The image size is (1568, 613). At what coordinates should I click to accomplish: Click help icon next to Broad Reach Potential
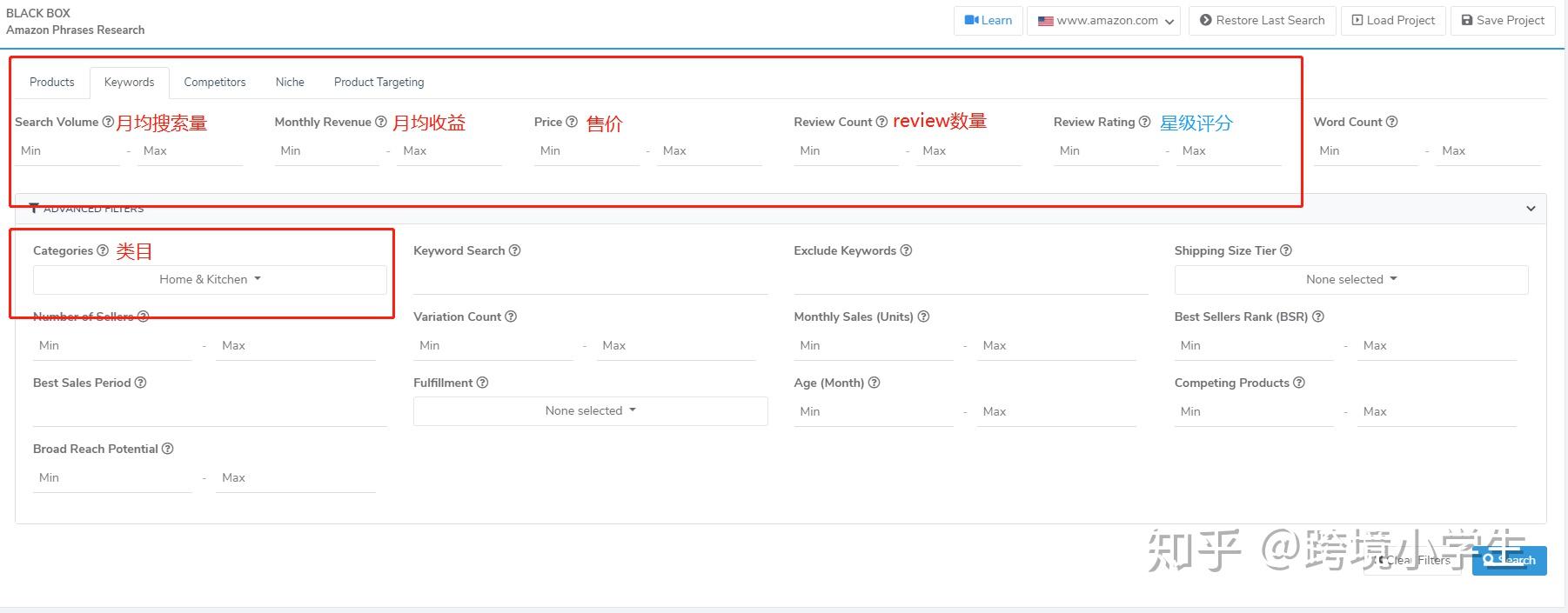[168, 449]
